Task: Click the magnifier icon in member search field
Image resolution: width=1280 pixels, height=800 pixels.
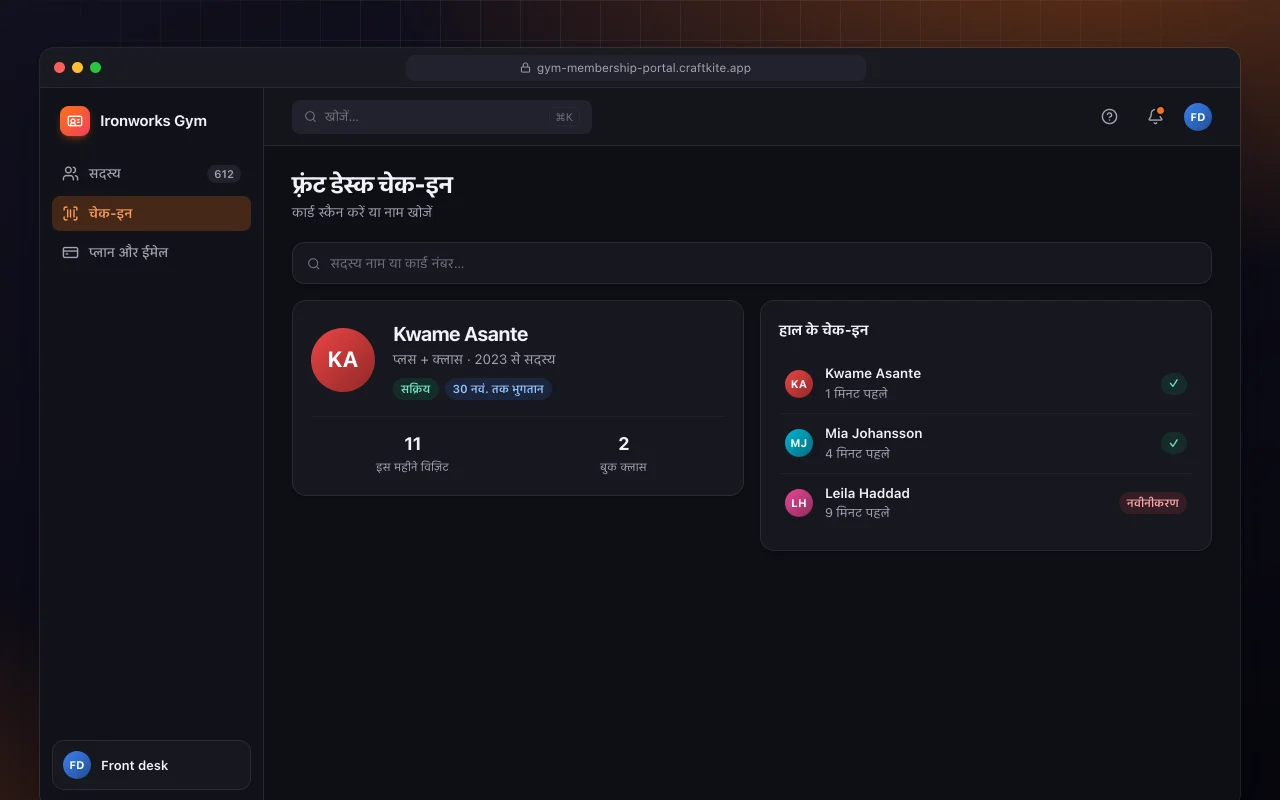Action: click(314, 264)
